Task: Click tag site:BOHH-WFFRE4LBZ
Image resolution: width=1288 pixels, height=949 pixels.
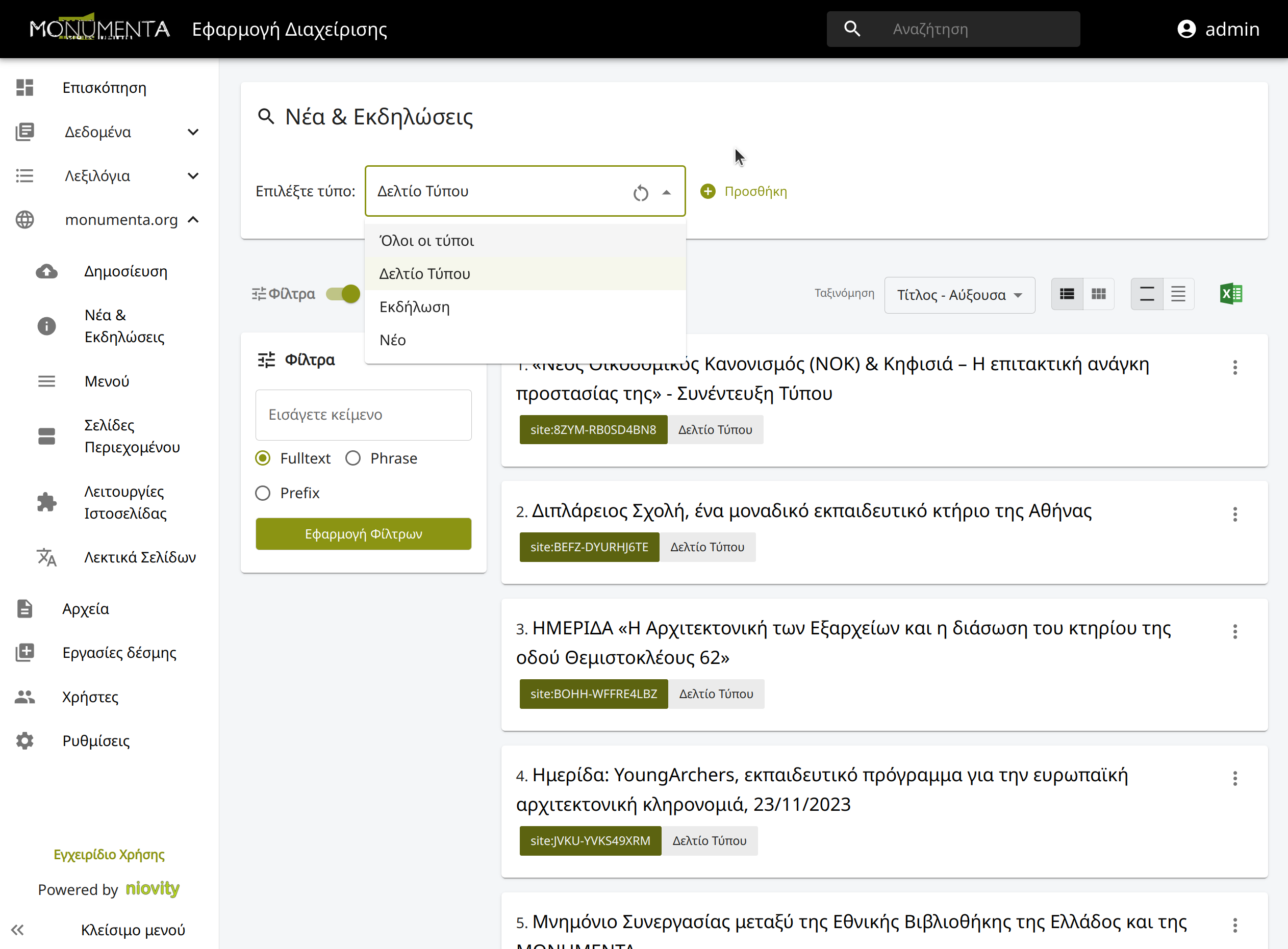Action: [x=593, y=694]
